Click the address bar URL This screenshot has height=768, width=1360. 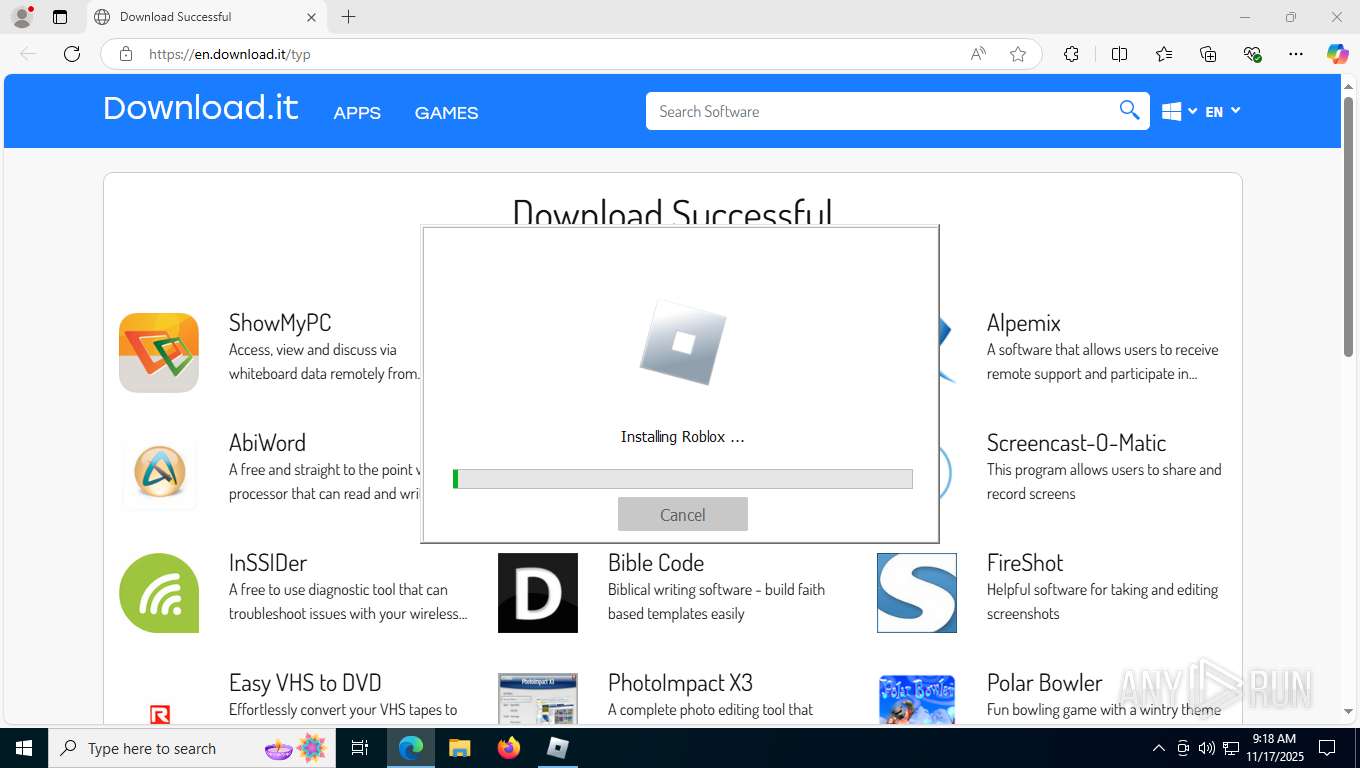230,54
